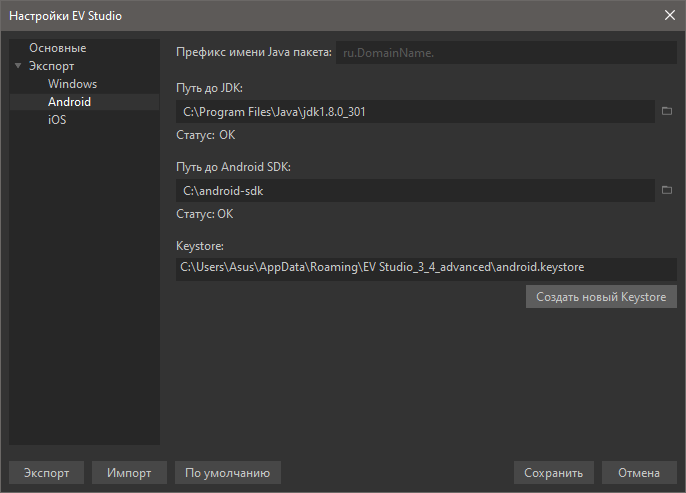Click the Статус: OK label under JDK path
This screenshot has height=493, width=686.
tap(205, 135)
